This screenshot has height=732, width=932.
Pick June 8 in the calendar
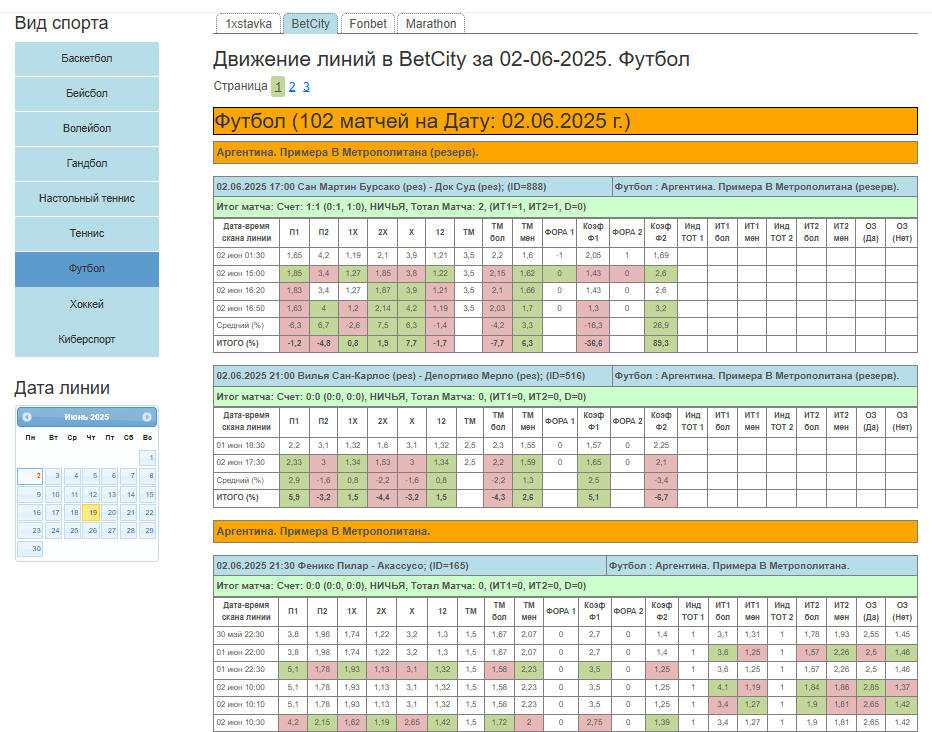pos(147,476)
